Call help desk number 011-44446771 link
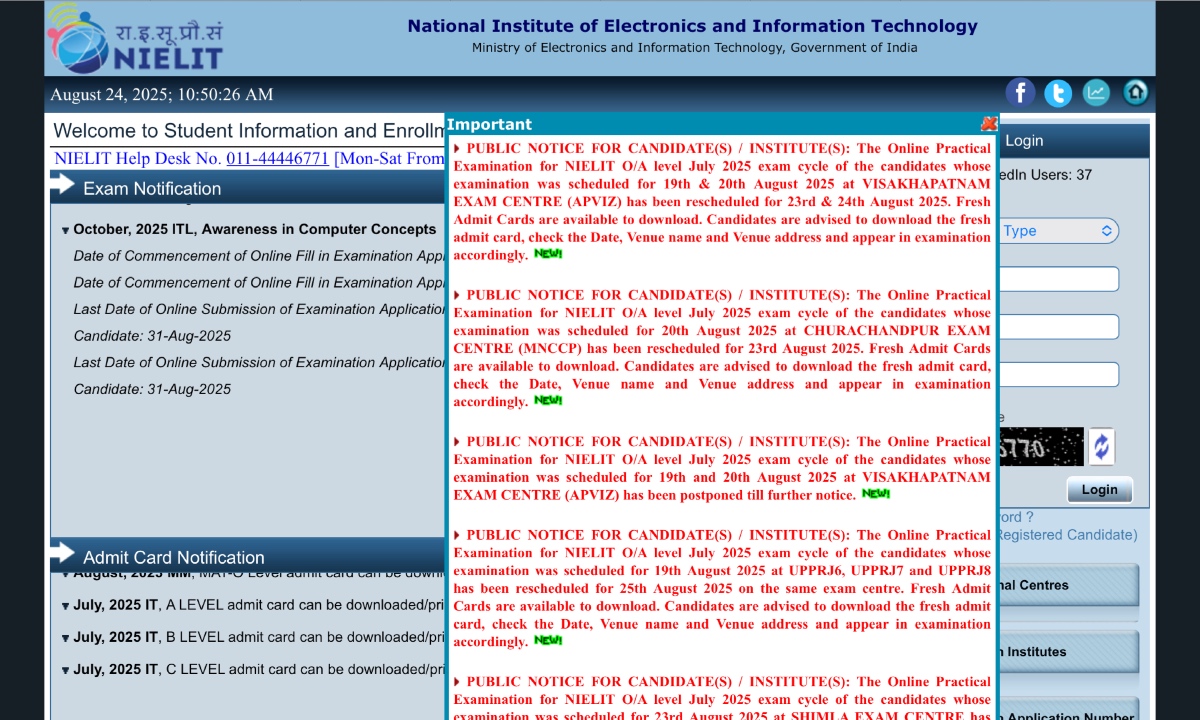This screenshot has width=1200, height=720. 277,158
